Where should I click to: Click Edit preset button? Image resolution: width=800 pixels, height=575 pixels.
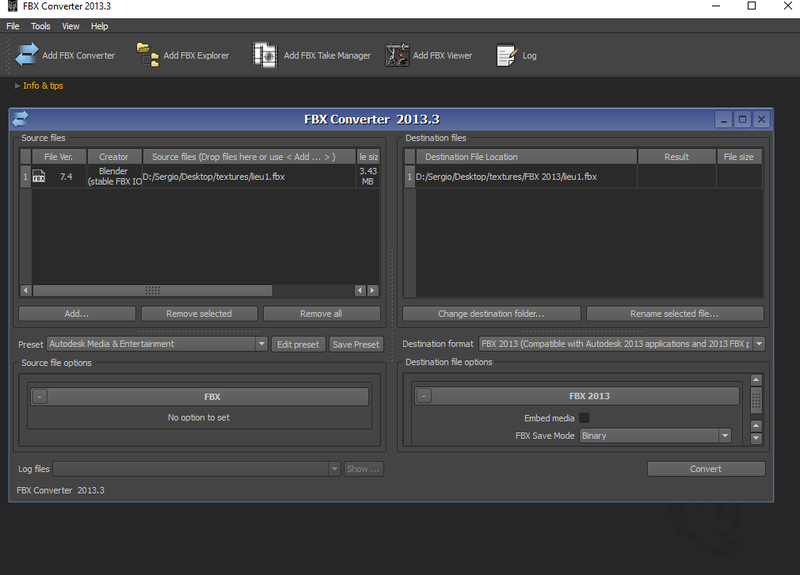tap(298, 344)
